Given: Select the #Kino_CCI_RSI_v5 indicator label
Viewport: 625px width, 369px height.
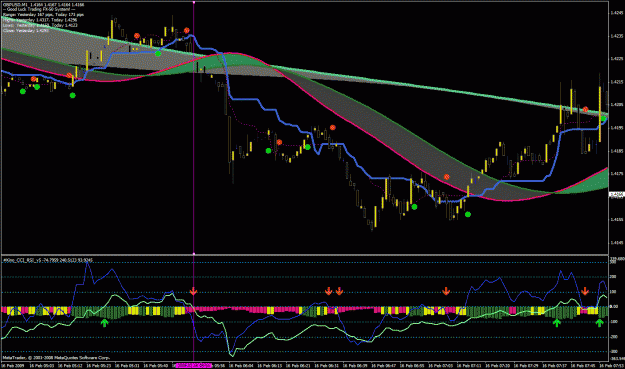Looking at the screenshot, I should tap(48, 260).
